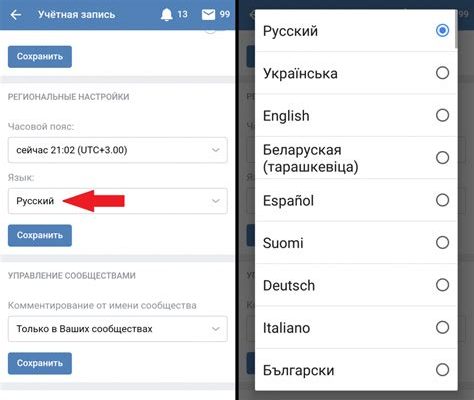The image size is (474, 400).
Task: Select Български language option
Action: [x=356, y=370]
